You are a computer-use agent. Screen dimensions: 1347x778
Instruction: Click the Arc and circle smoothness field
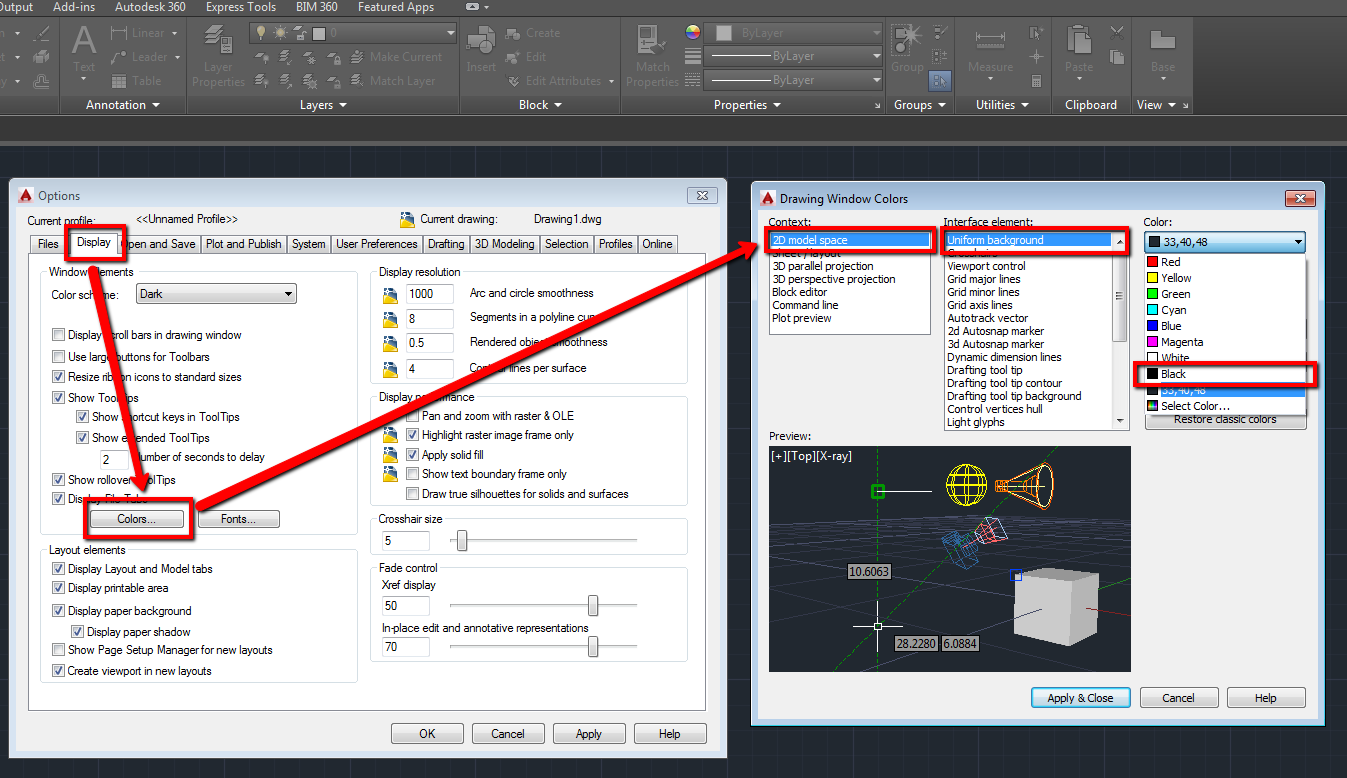tap(432, 294)
